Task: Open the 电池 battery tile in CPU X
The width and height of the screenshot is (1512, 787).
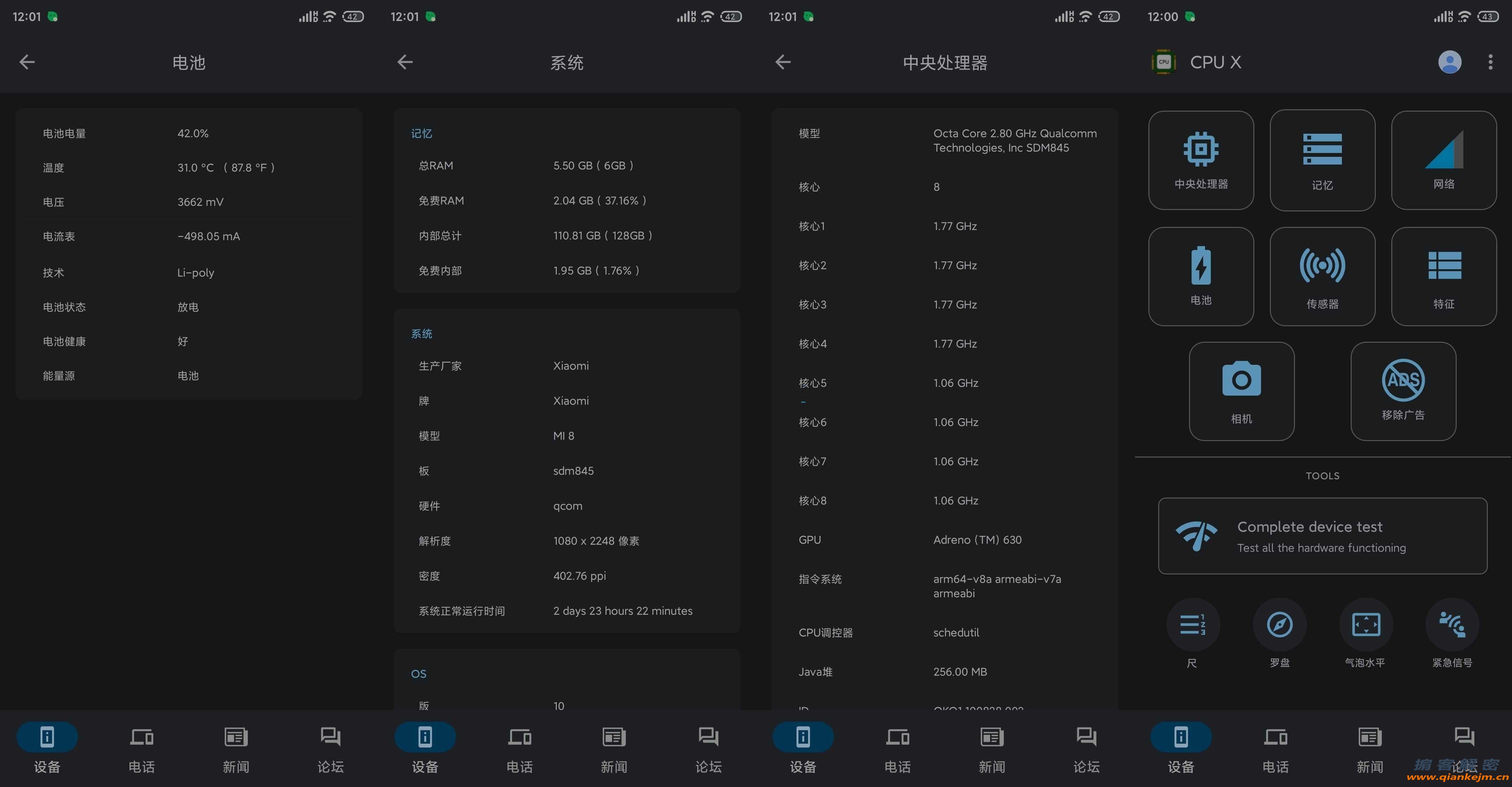Action: pos(1201,276)
